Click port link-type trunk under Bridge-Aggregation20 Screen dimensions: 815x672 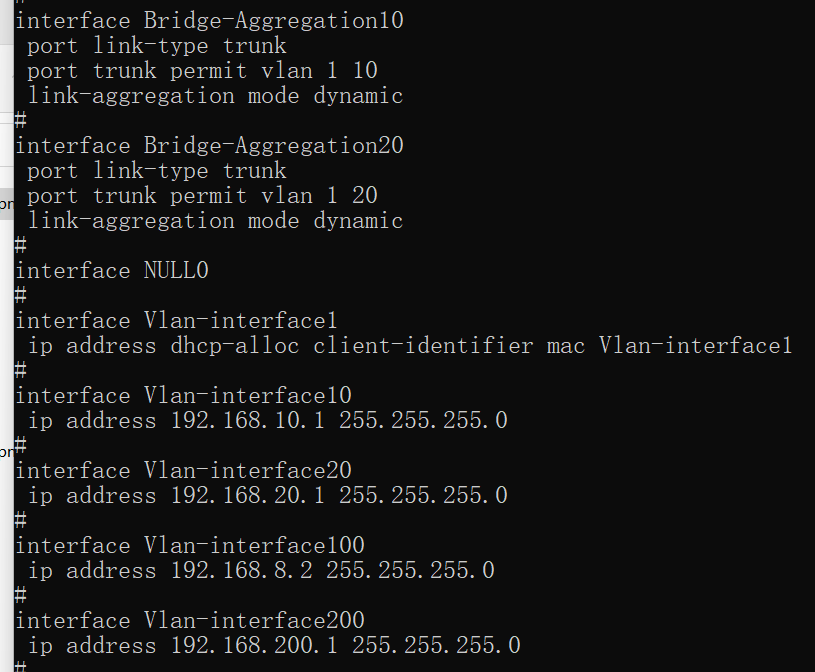point(156,170)
